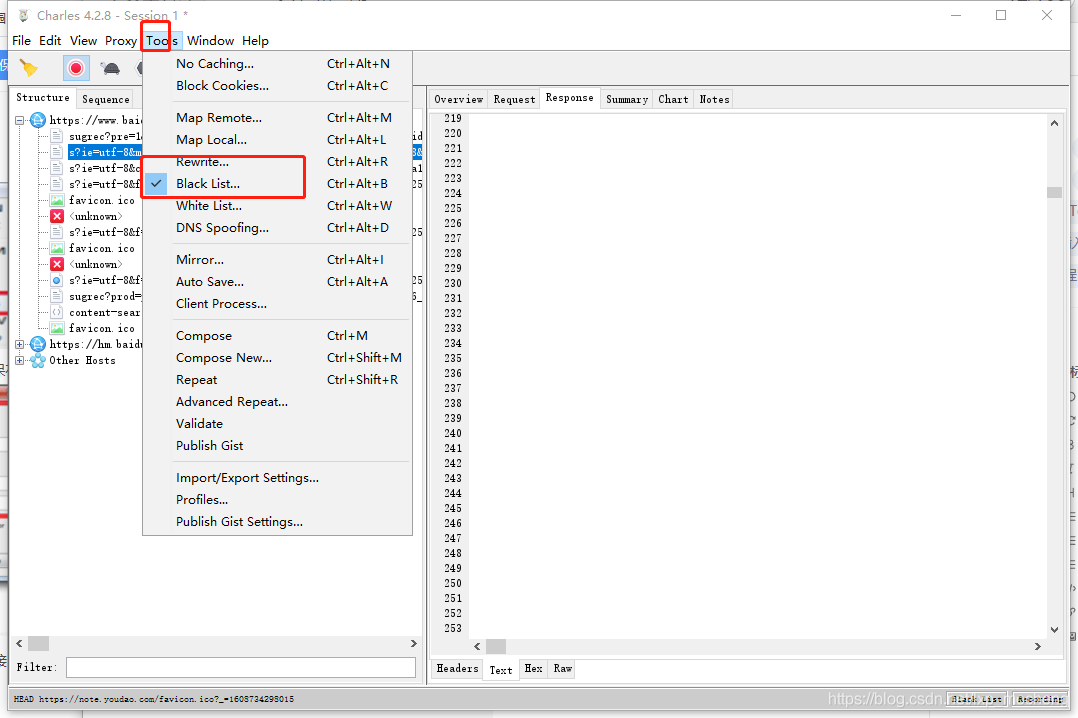Expand the Other Hosts tree node
The width and height of the screenshot is (1078, 718).
pyautogui.click(x=19, y=360)
